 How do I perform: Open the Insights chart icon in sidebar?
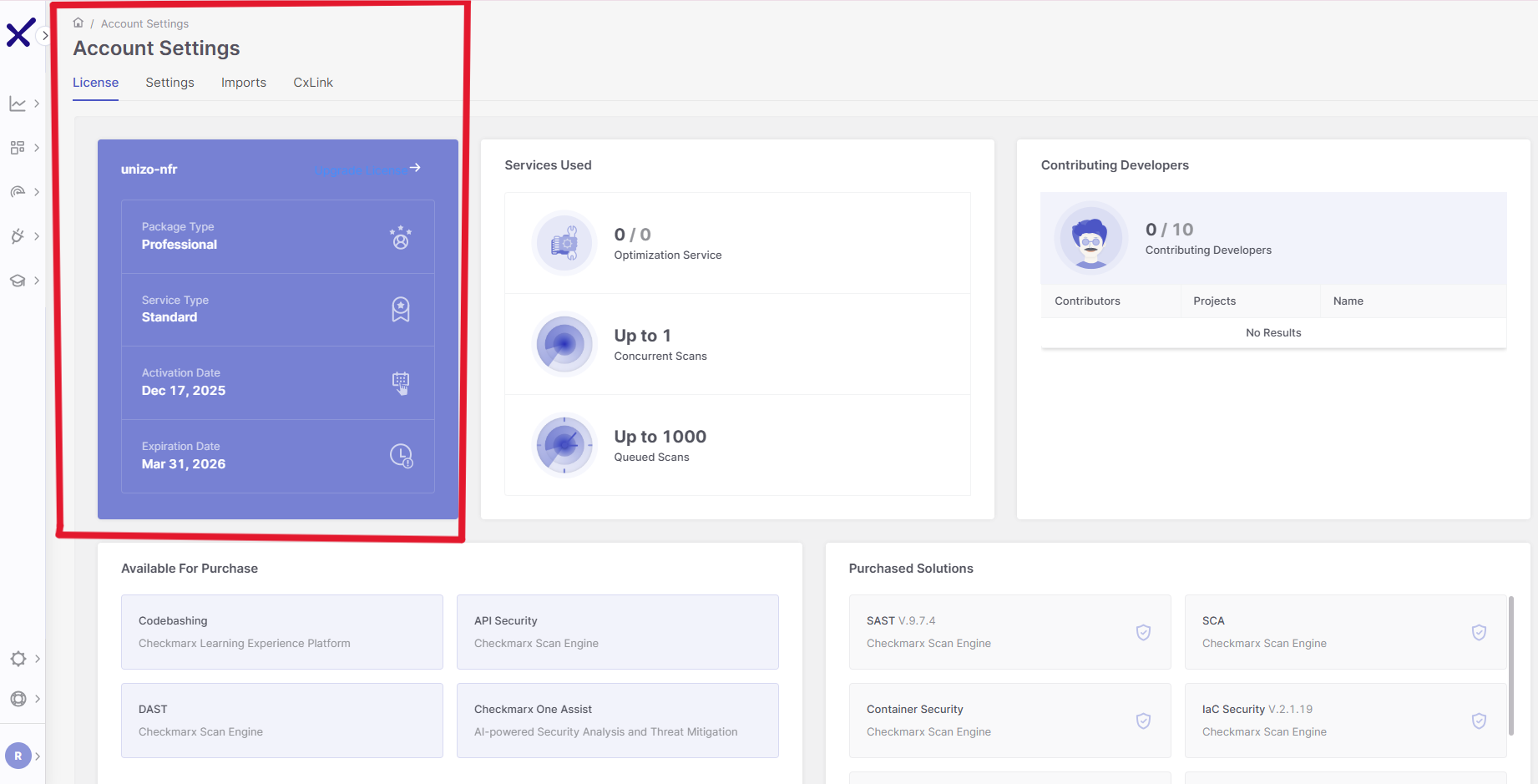coord(18,104)
